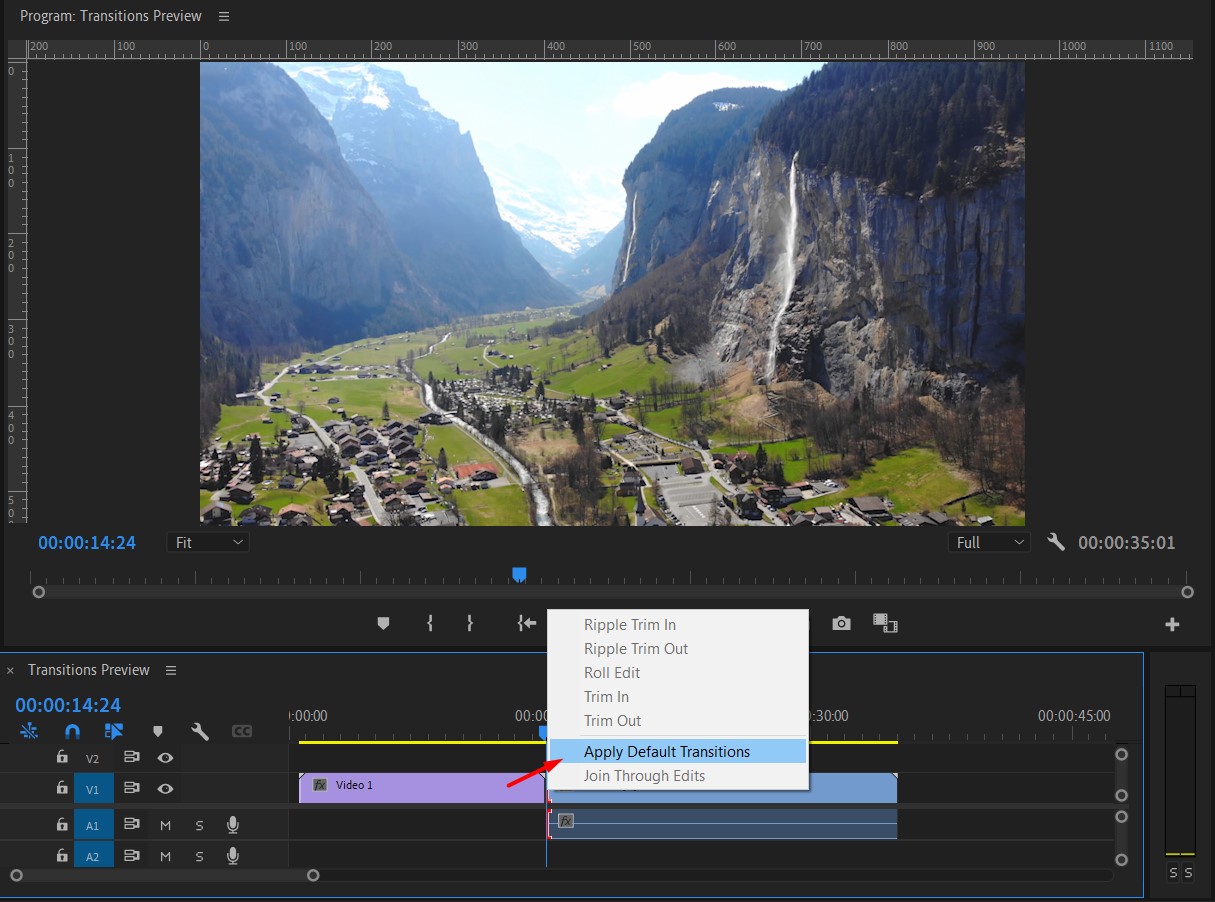Select the Video 1 clip
This screenshot has width=1215, height=902.
(x=420, y=787)
